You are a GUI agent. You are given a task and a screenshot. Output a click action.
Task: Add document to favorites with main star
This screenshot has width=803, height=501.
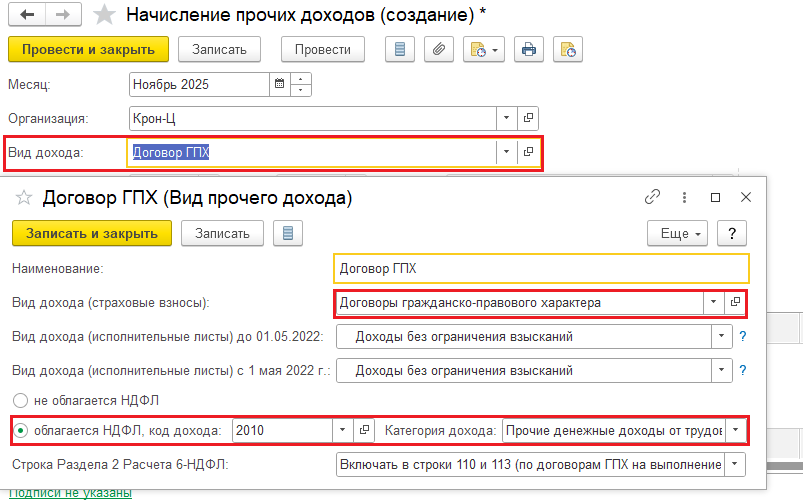point(104,15)
